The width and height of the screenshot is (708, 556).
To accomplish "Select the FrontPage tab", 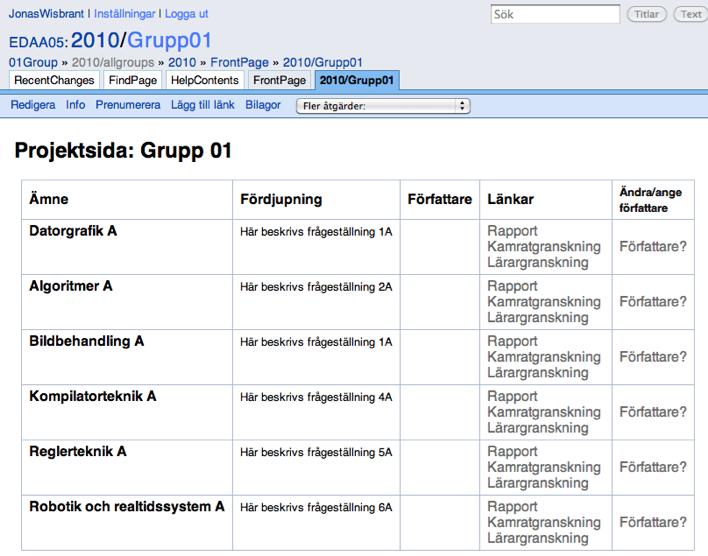I will pyautogui.click(x=279, y=80).
